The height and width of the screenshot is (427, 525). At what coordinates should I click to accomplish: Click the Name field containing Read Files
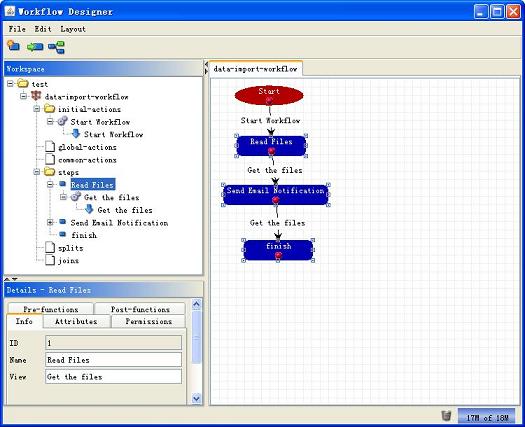click(x=114, y=360)
